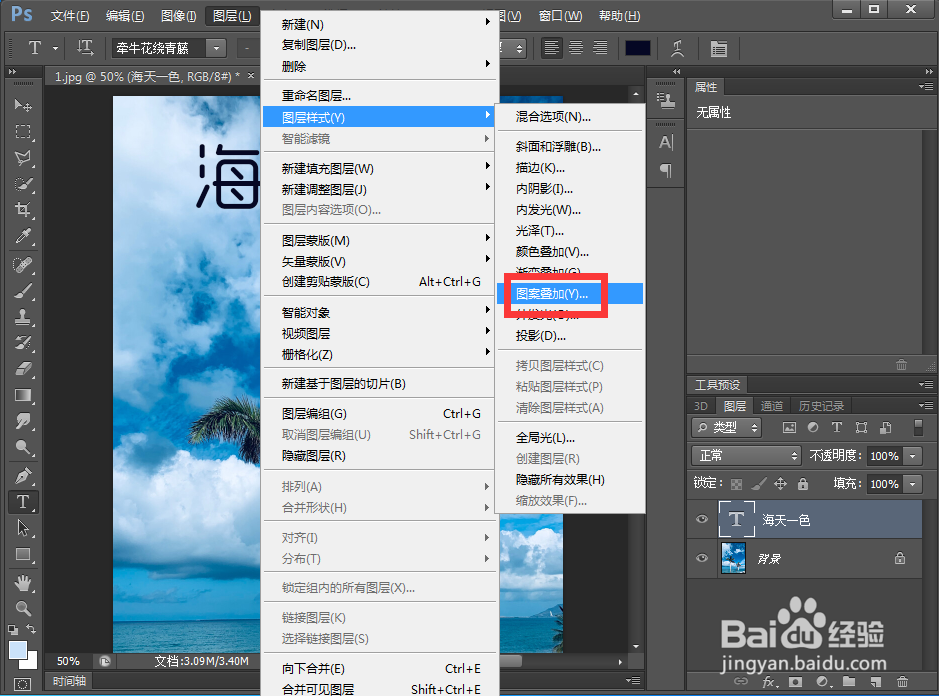Viewport: 939px width, 696px height.
Task: Click the Create new layer icon
Action: (x=876, y=680)
